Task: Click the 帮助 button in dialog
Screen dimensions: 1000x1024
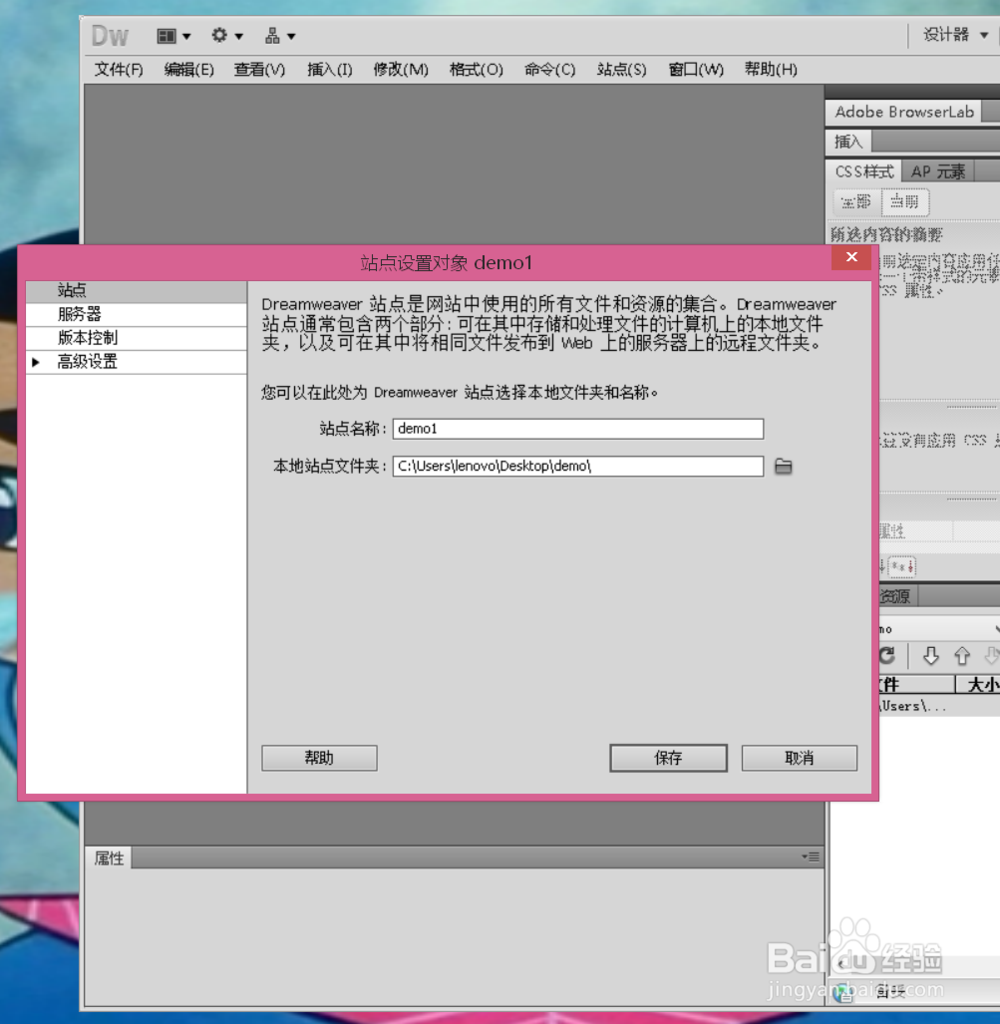Action: (x=318, y=758)
